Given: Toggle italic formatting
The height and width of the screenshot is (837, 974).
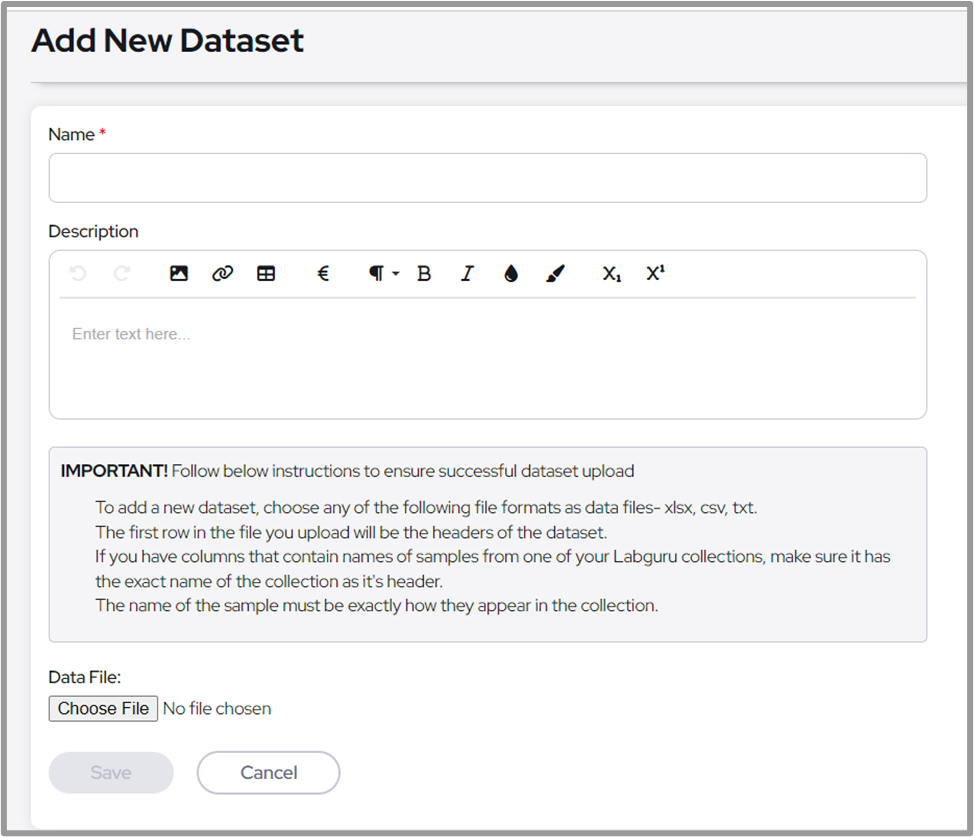Looking at the screenshot, I should pyautogui.click(x=467, y=273).
